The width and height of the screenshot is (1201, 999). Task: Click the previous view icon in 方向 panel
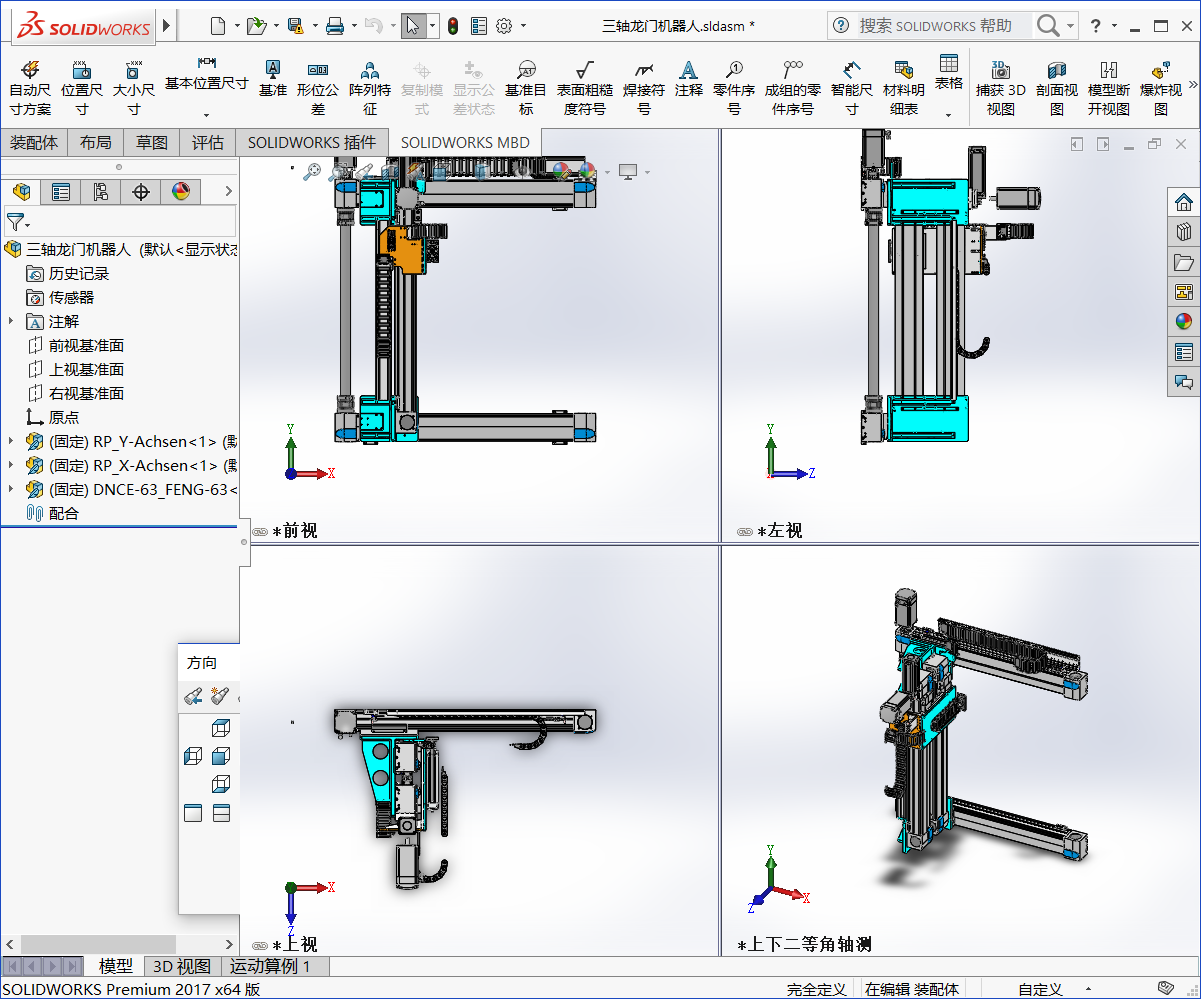193,696
